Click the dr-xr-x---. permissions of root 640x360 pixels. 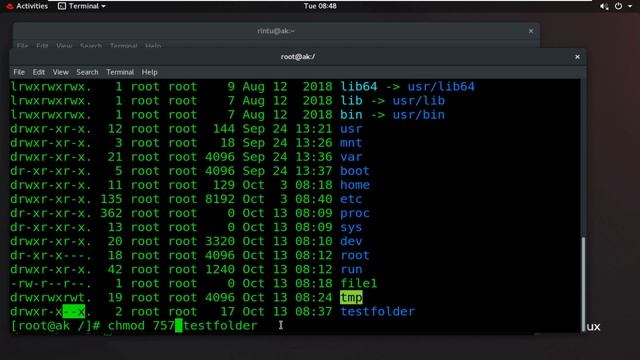[51, 256]
